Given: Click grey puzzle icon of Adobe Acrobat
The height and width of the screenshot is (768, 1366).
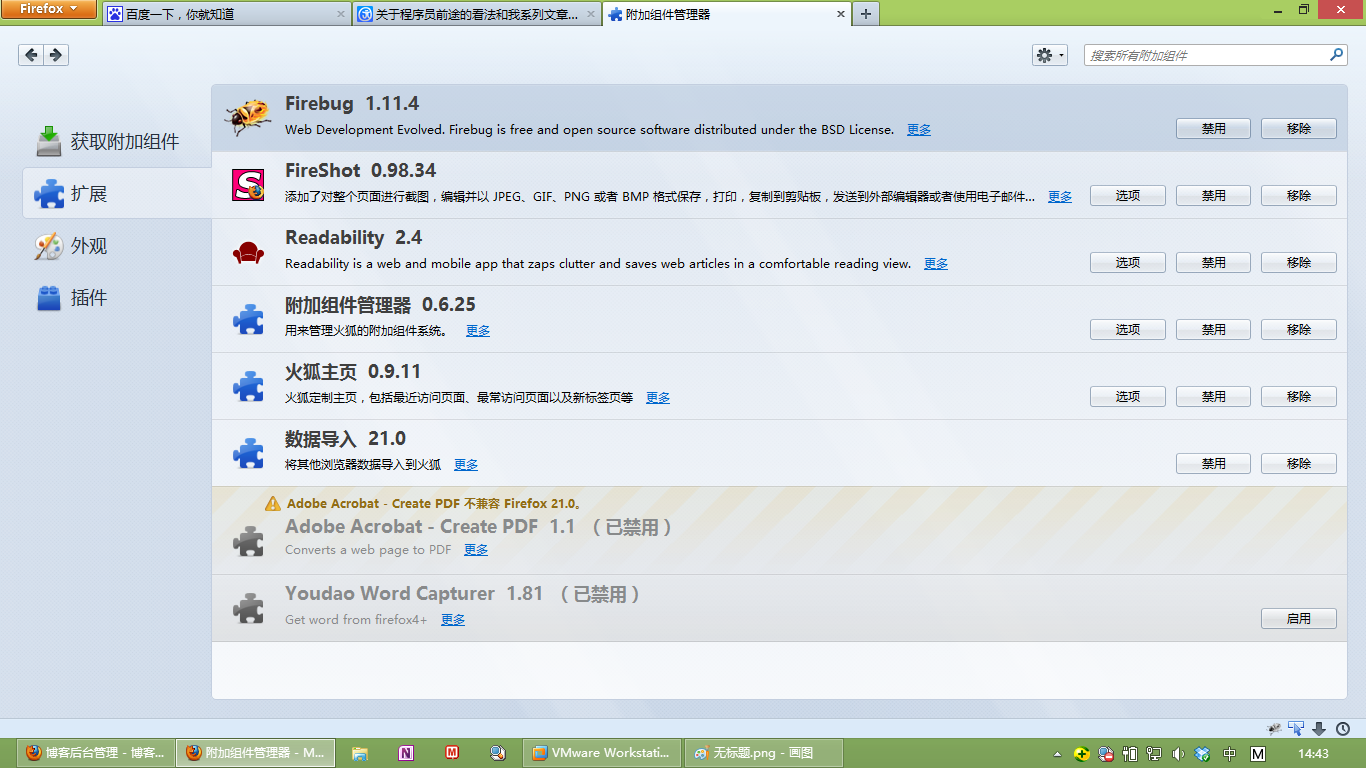Looking at the screenshot, I should tap(248, 541).
